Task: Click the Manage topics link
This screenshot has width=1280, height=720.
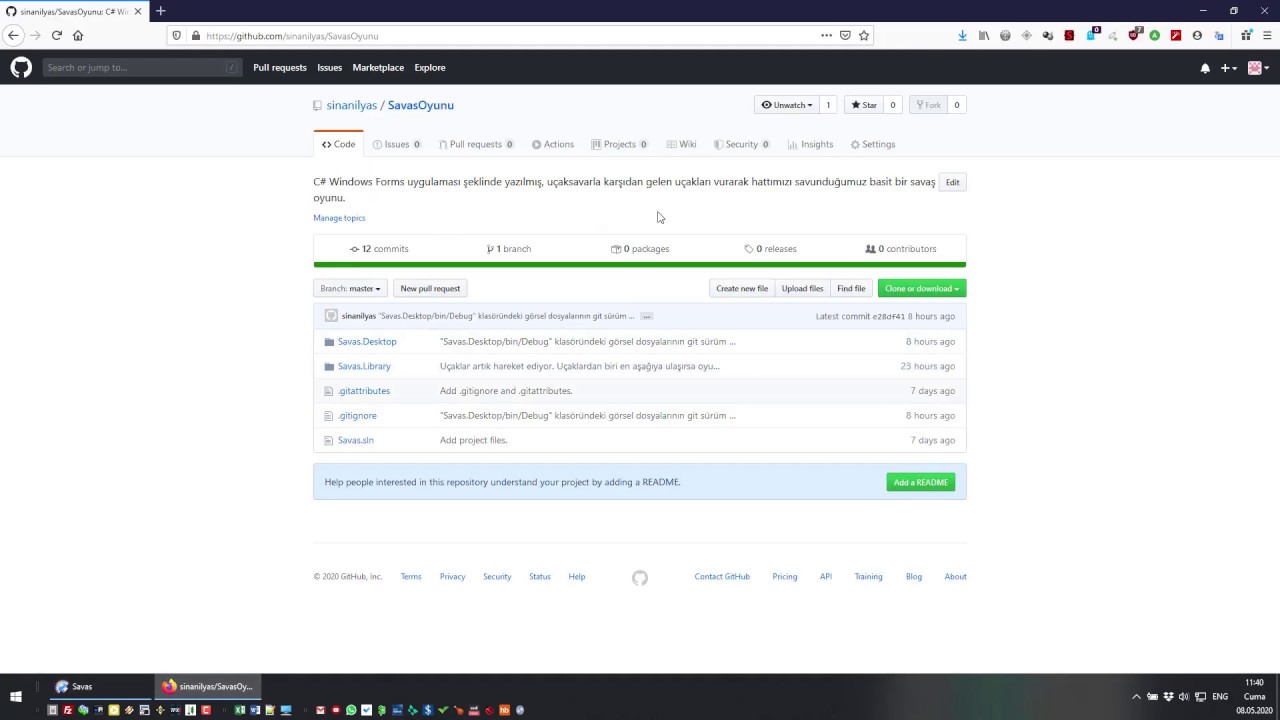Action: coord(339,218)
